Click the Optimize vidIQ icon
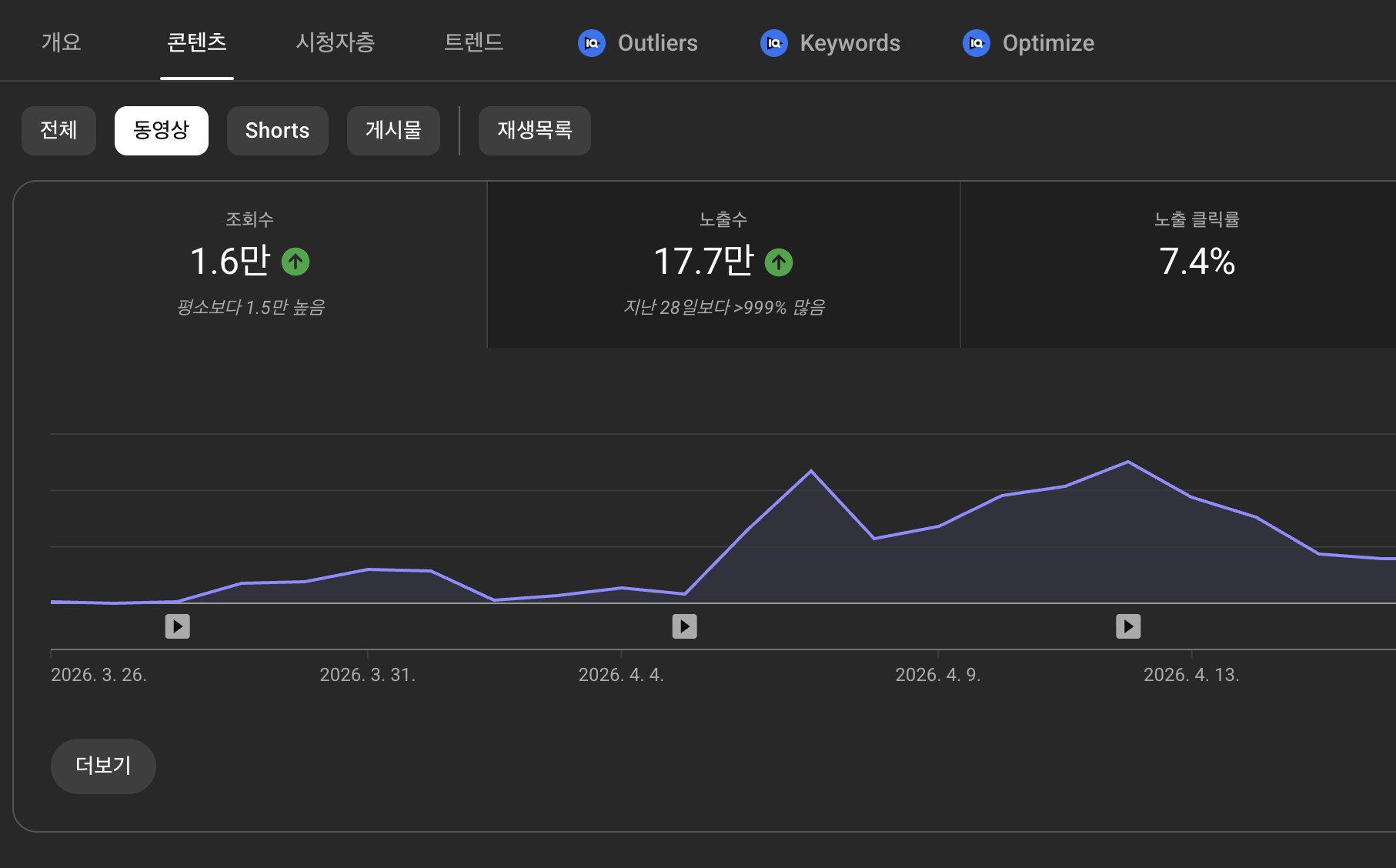Viewport: 1396px width, 868px height. (x=977, y=43)
